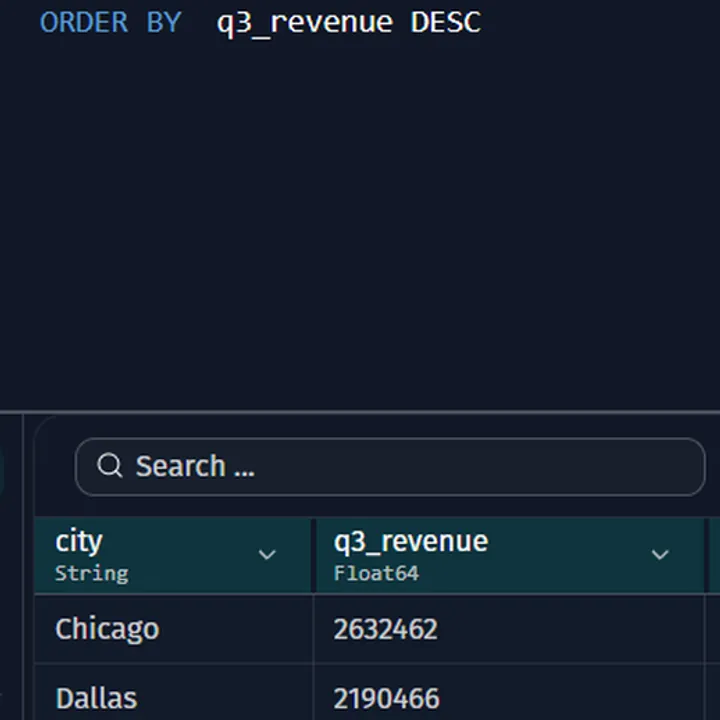Place cursor on q3_revenue in the query
Viewport: 720px width, 720px height.
coord(305,24)
